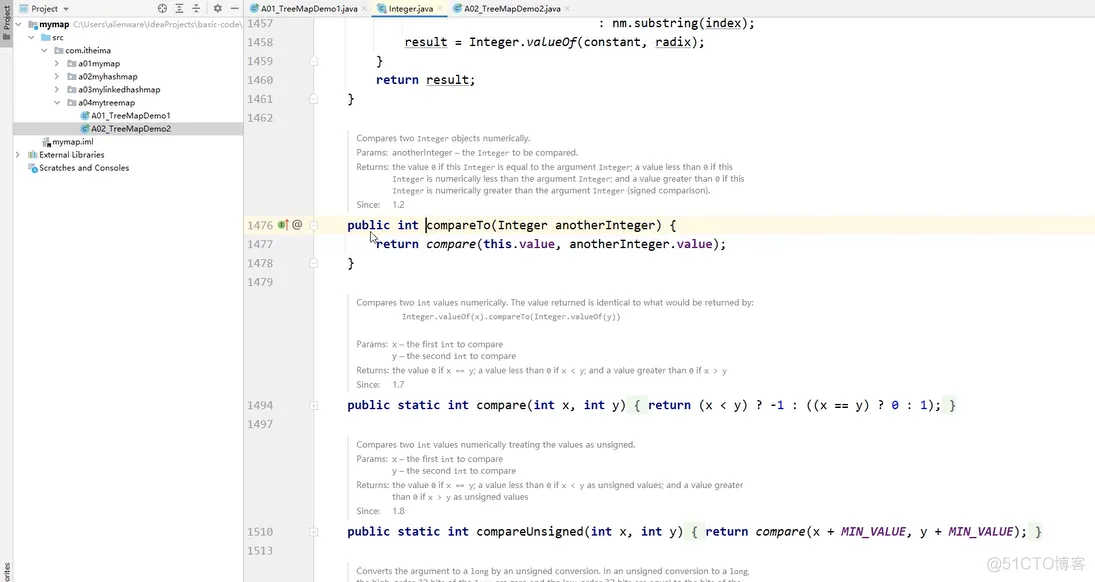Expand External Libraries node
This screenshot has height=582, width=1095.
pos(18,155)
